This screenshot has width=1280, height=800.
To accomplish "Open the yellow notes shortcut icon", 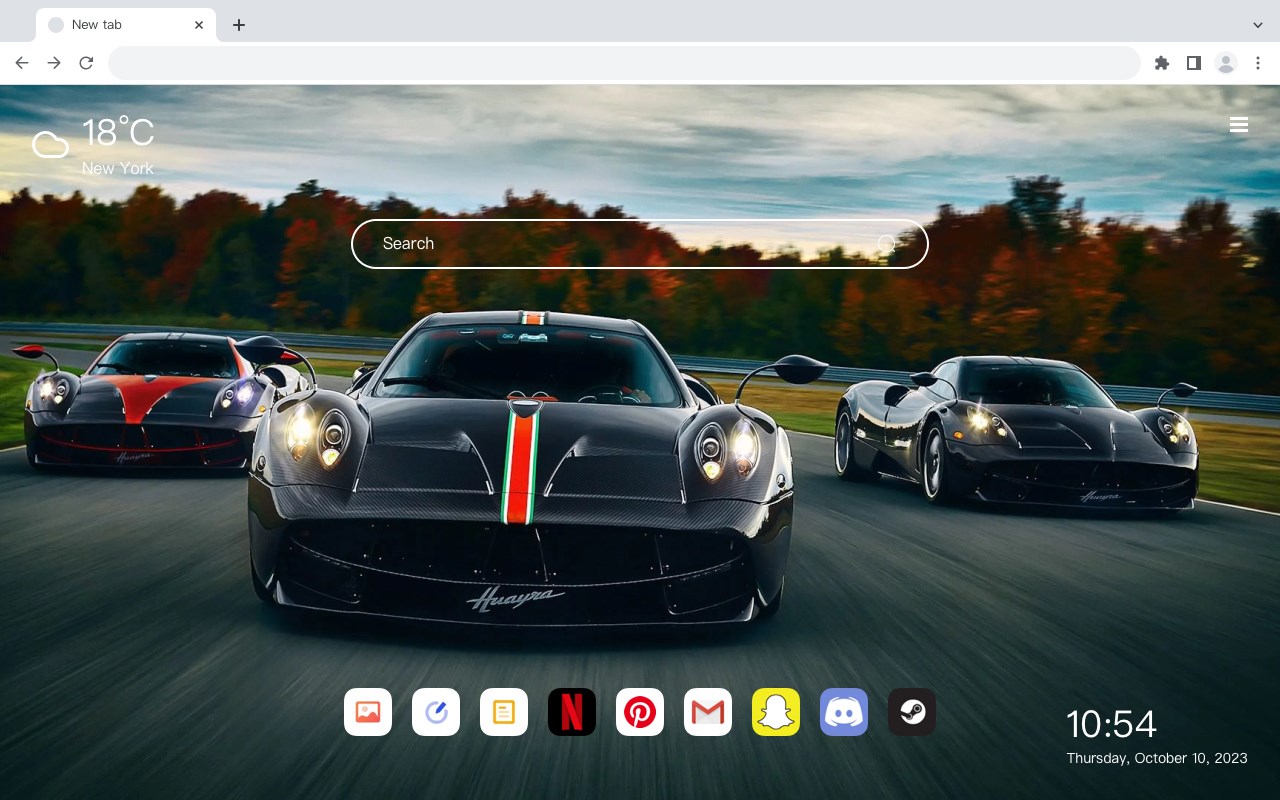I will tap(504, 712).
